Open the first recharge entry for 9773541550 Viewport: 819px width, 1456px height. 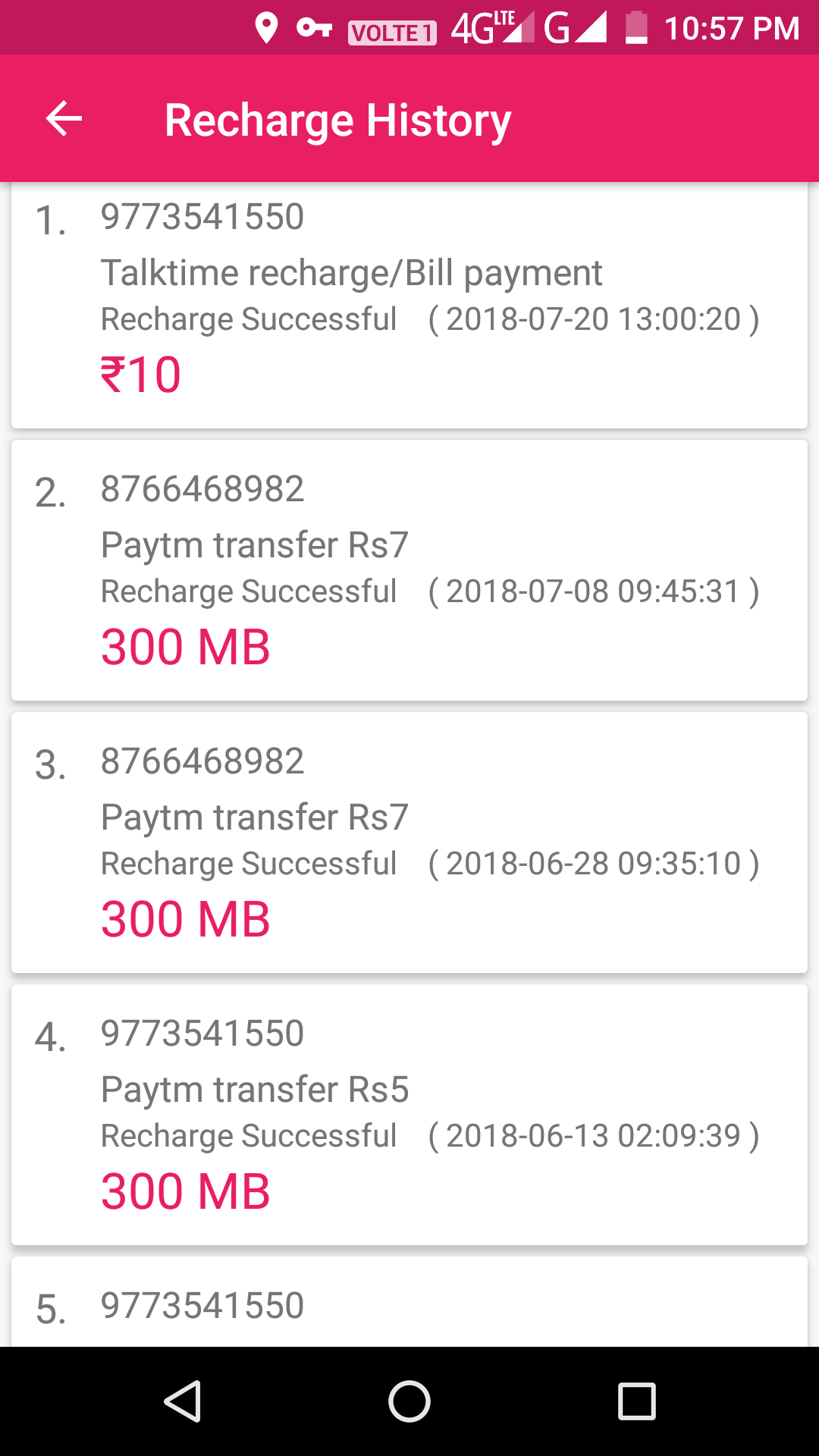409,306
